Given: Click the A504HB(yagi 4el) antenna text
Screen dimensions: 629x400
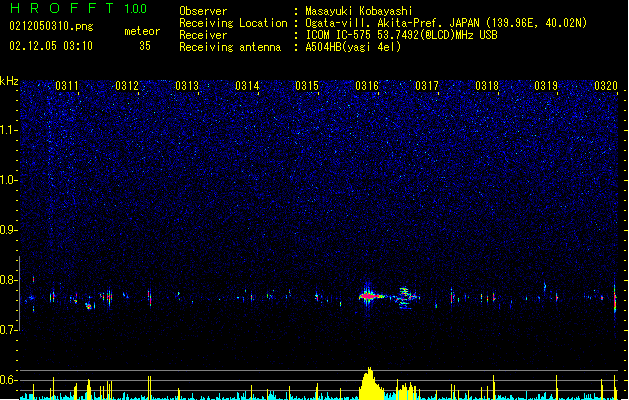Looking at the screenshot, I should [x=353, y=47].
